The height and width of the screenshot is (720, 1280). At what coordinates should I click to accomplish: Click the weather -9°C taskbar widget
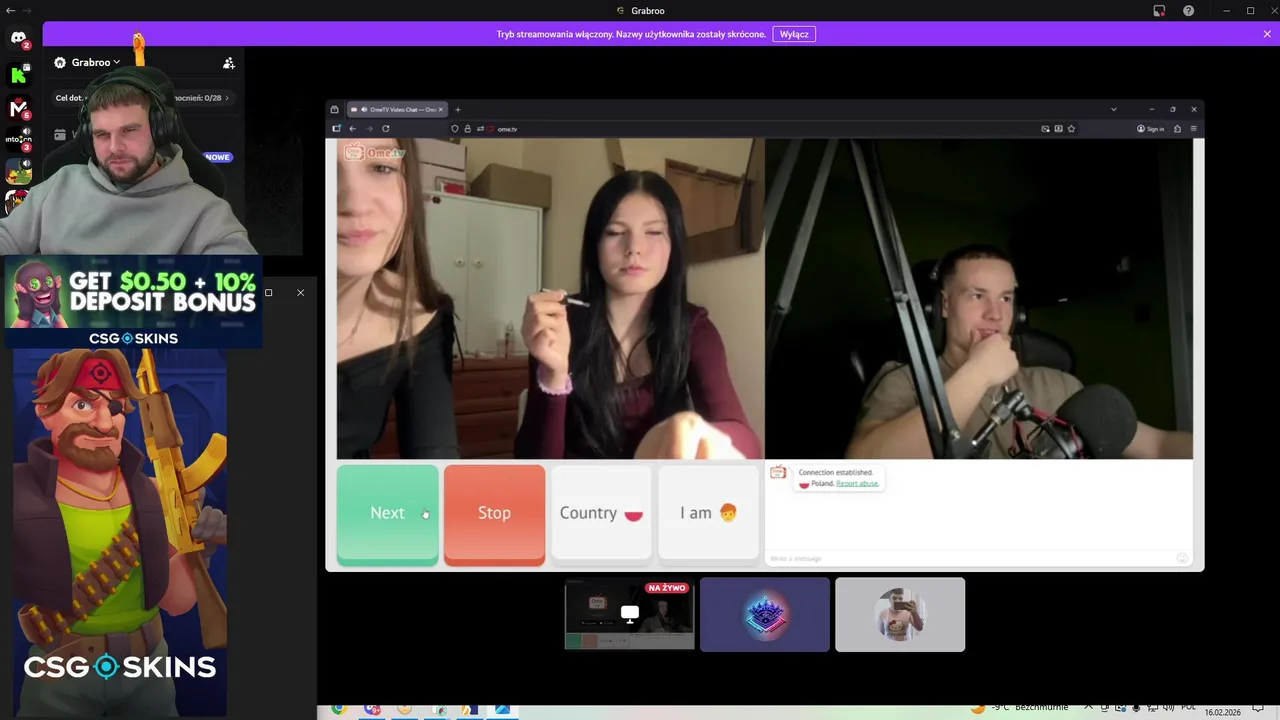pyautogui.click(x=1018, y=708)
